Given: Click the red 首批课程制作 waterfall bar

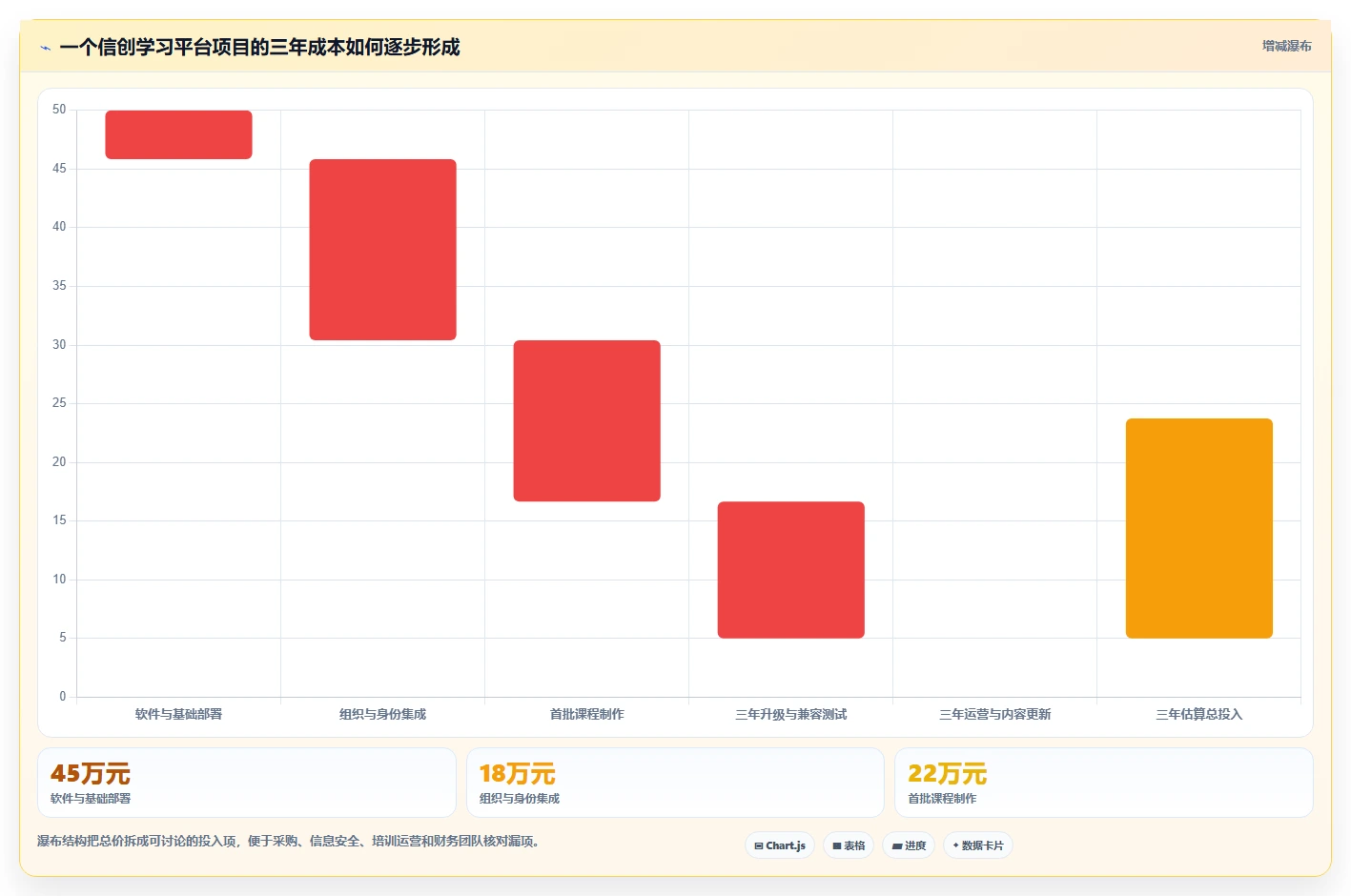Looking at the screenshot, I should click(x=586, y=420).
